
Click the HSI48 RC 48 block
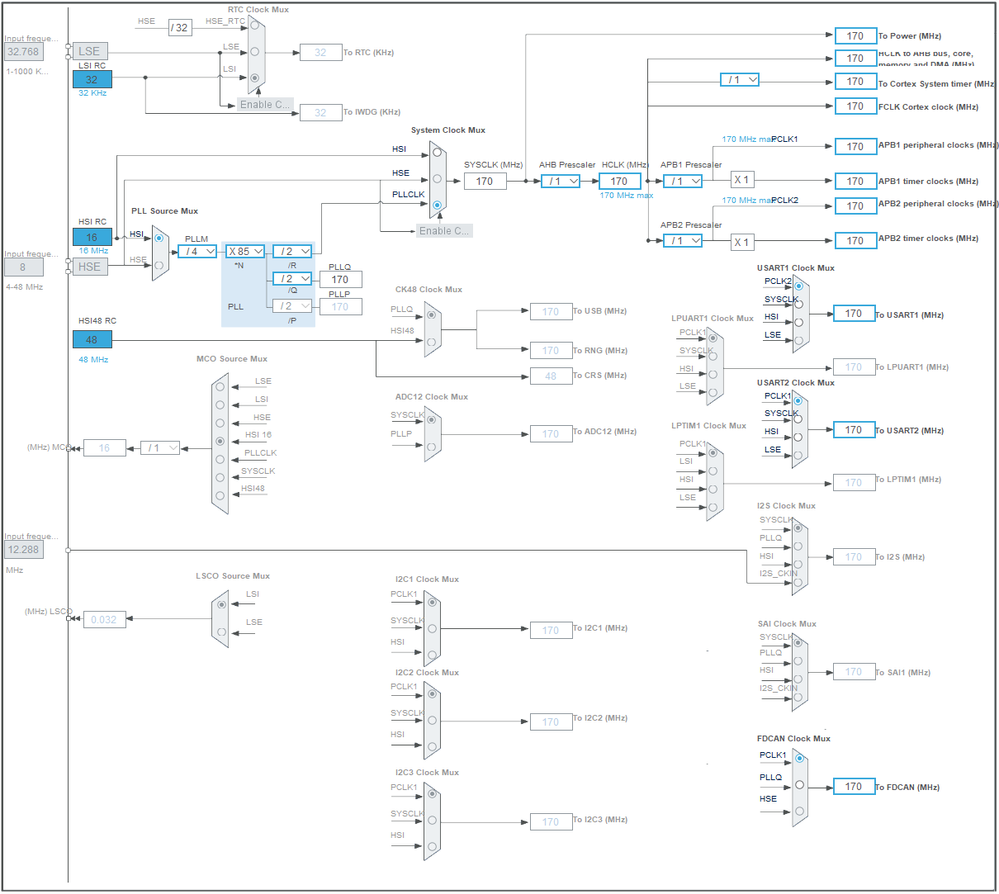(x=92, y=340)
